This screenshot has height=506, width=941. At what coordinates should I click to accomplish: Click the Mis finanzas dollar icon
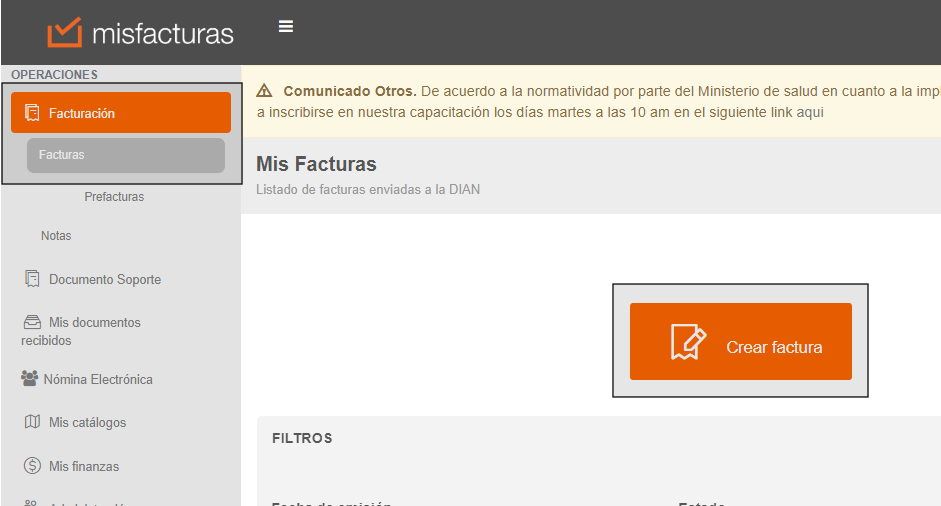pyautogui.click(x=32, y=466)
